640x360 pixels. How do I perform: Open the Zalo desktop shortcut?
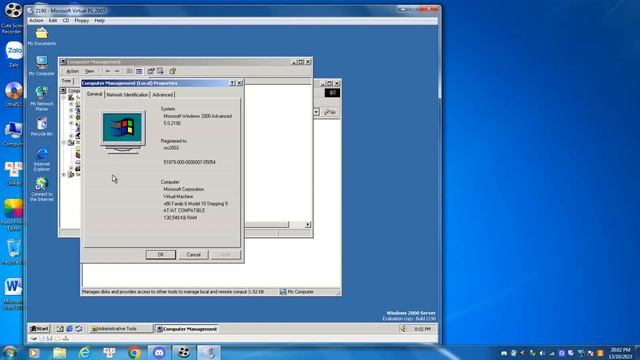(x=14, y=53)
